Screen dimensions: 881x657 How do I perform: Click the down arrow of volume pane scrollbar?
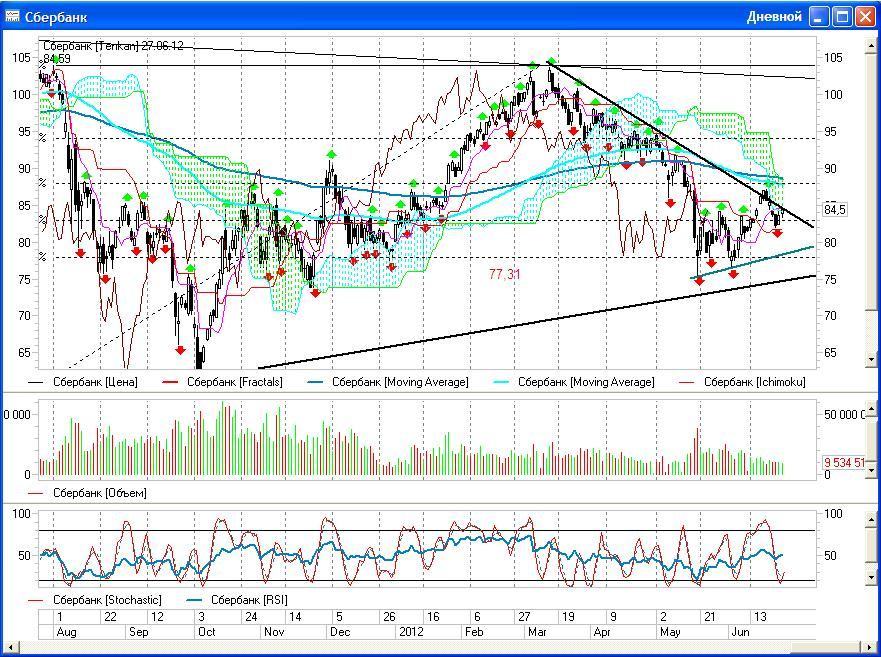871,470
